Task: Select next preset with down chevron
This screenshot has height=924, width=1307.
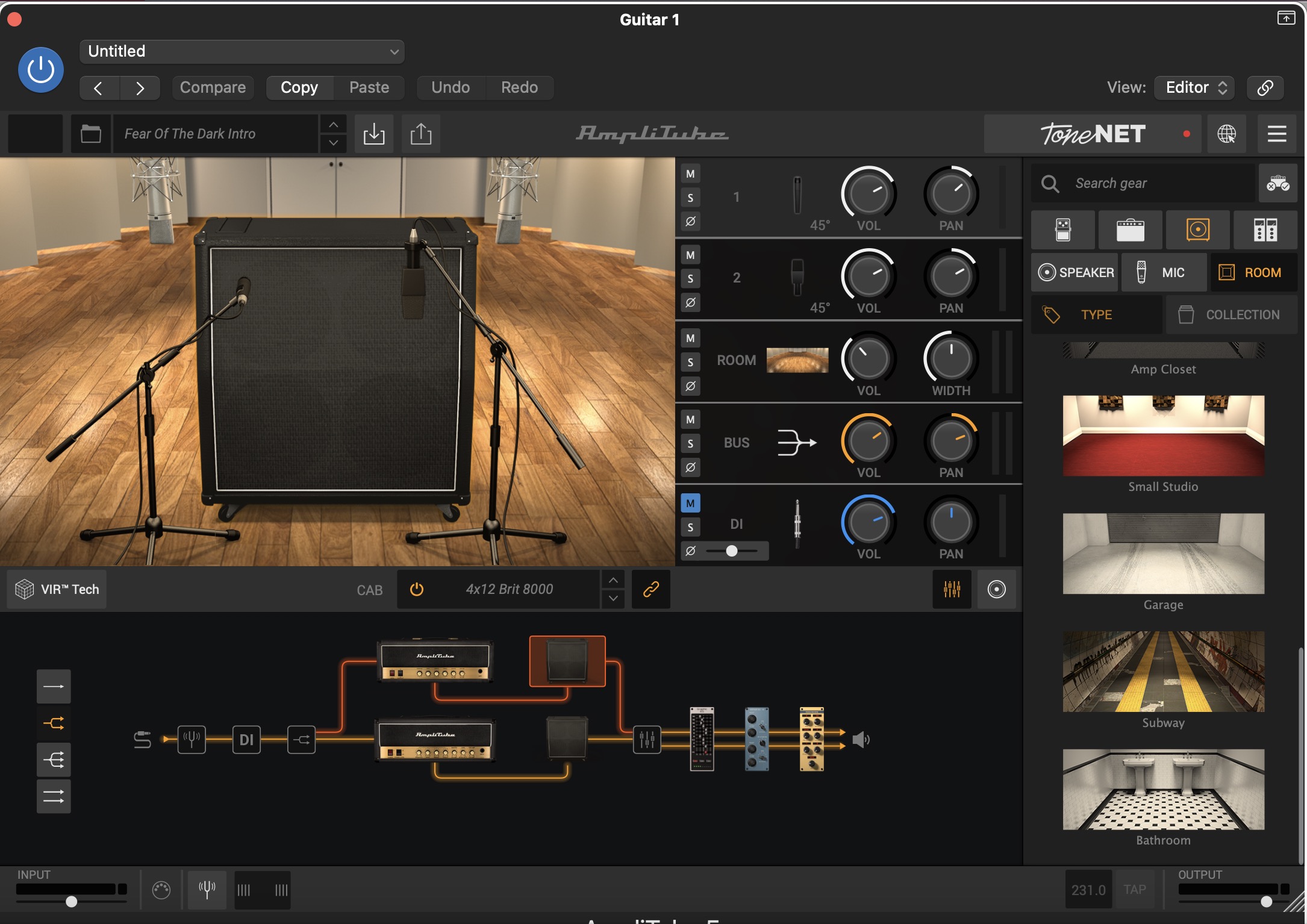Action: (x=333, y=143)
